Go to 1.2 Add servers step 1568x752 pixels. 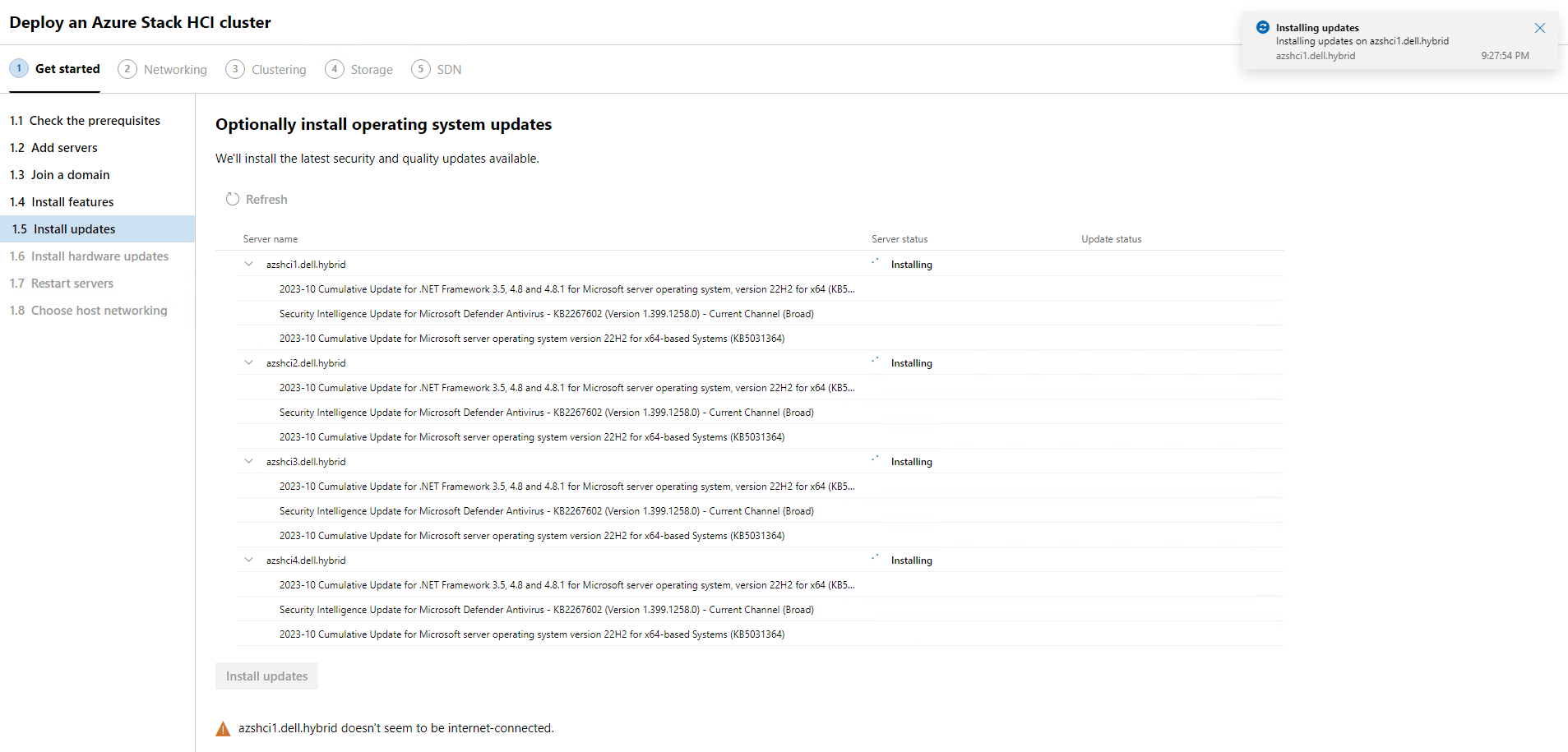point(64,148)
